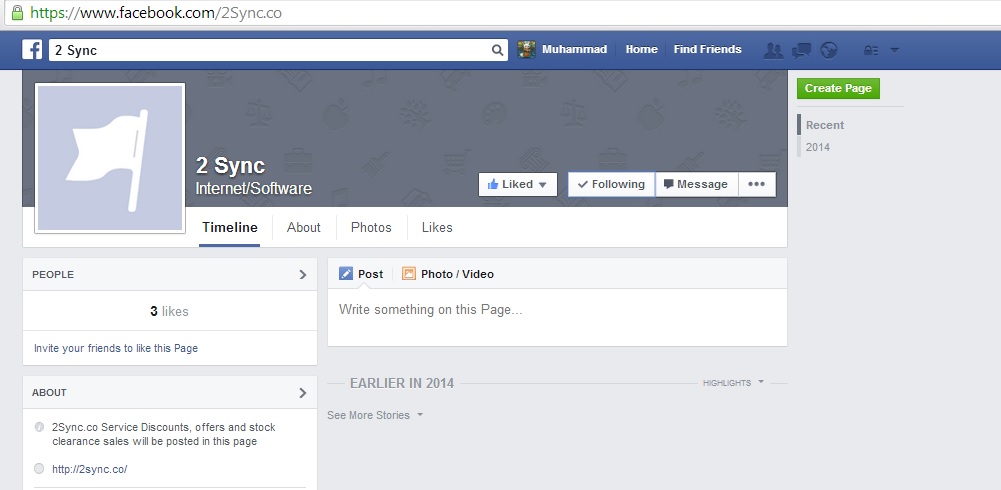The width and height of the screenshot is (1001, 490).
Task: Open the messages icon in top bar
Action: point(801,50)
